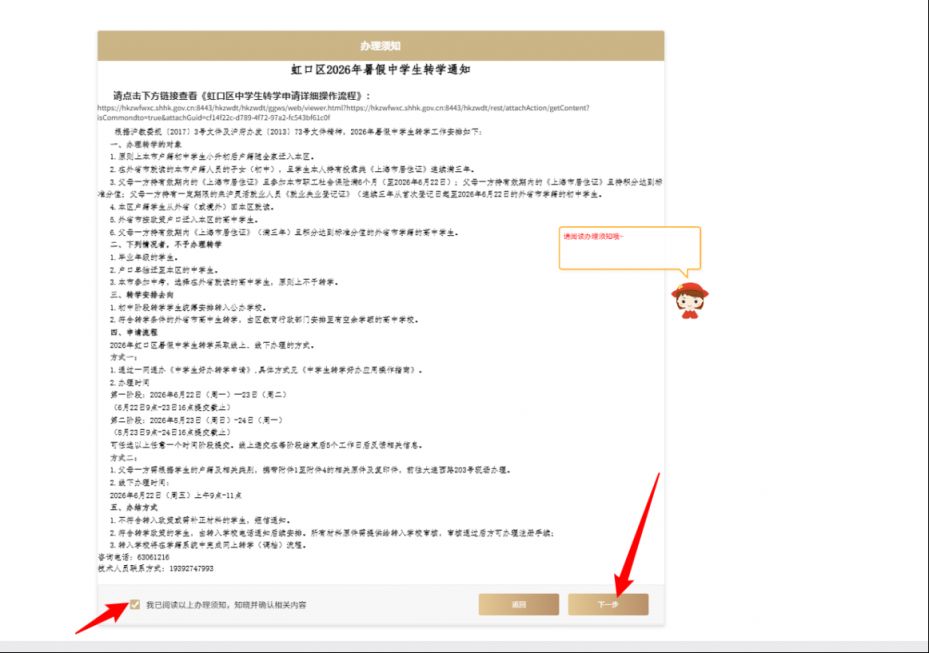Click red 请阅读办理须知 text in bubble
The width and height of the screenshot is (929, 653).
pos(593,236)
